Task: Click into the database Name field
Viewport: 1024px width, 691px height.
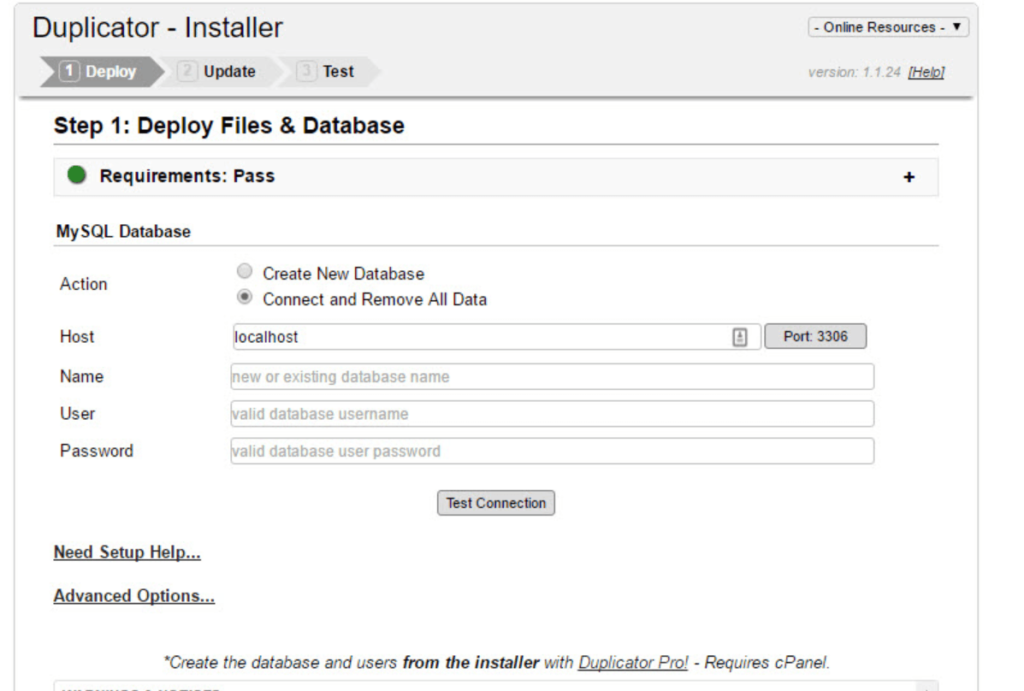Action: point(552,377)
